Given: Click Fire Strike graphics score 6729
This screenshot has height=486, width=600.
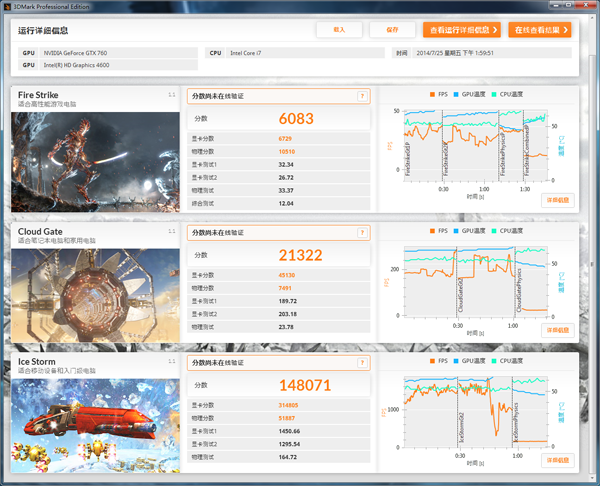Looking at the screenshot, I should click(285, 139).
